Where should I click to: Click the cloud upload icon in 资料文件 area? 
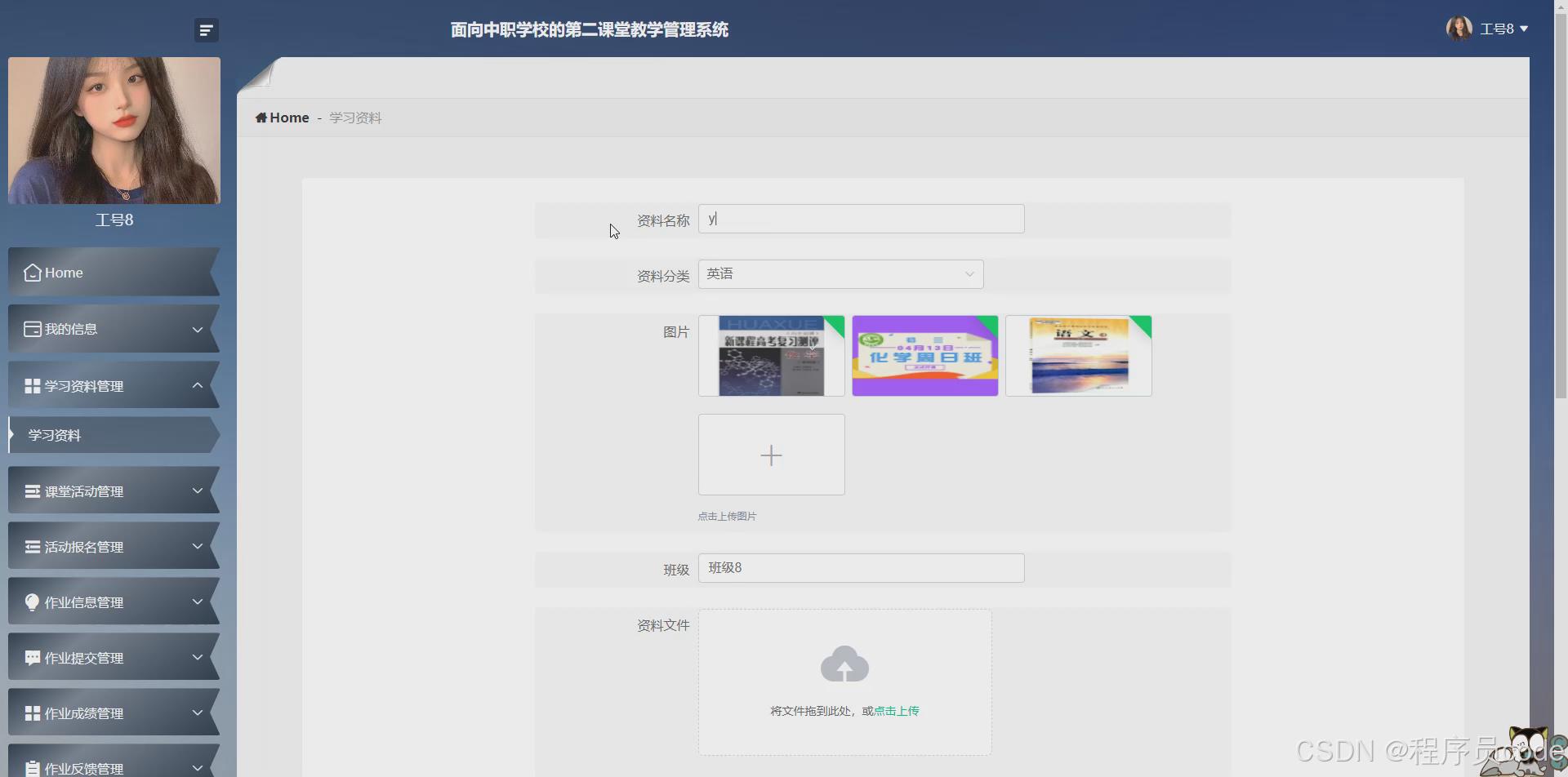(844, 663)
